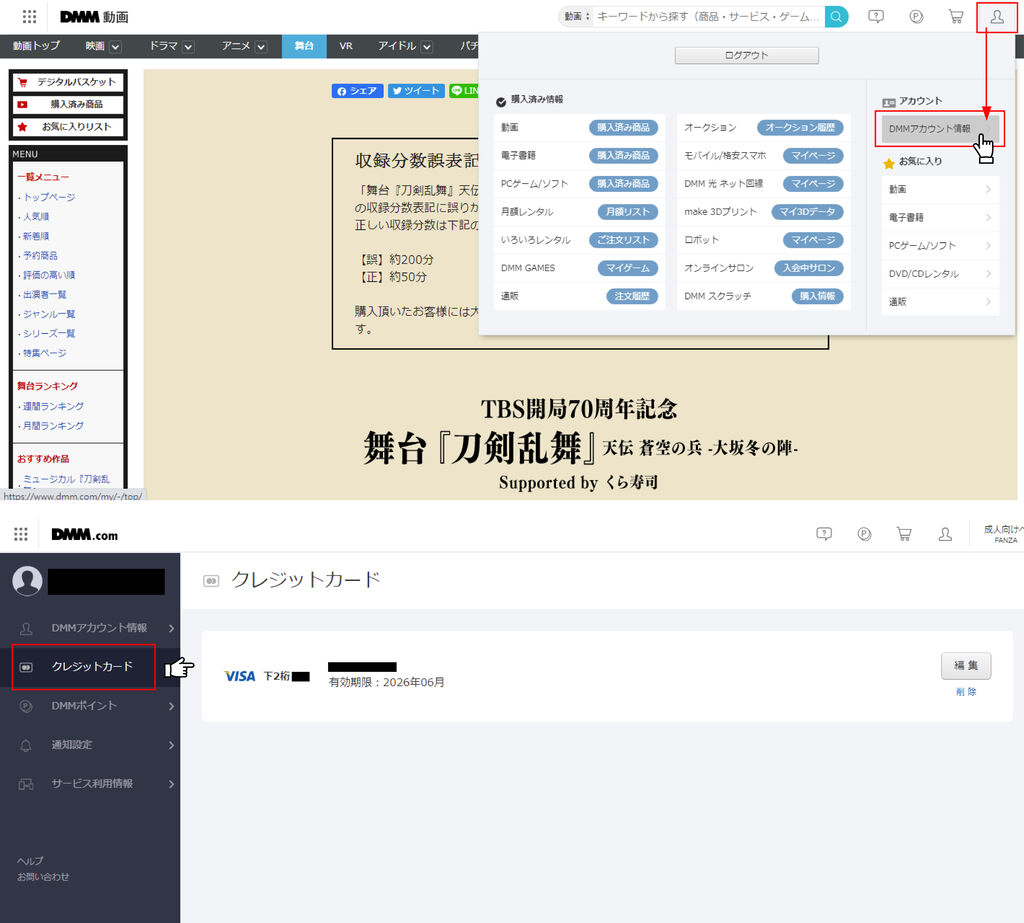The width and height of the screenshot is (1024, 923).
Task: Click the 編集 button for the VISA card
Action: (966, 666)
